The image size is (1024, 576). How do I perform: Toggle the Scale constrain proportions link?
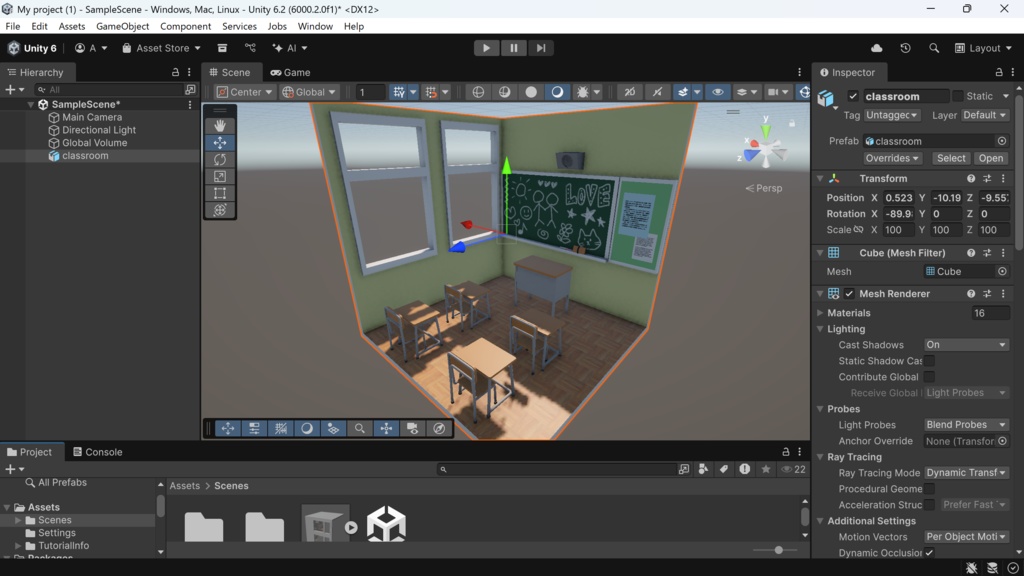(859, 229)
